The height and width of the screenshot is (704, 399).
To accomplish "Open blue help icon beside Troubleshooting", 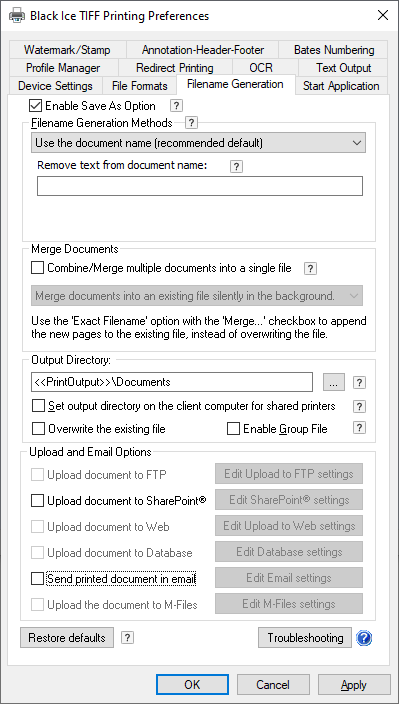I will point(364,638).
